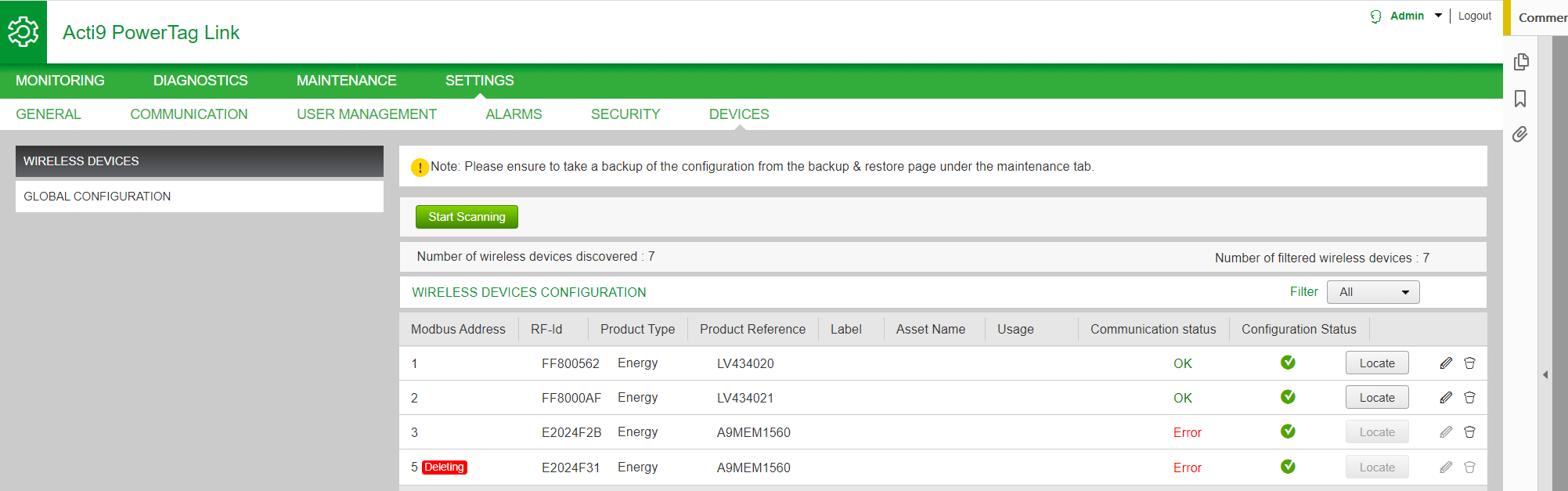The width and height of the screenshot is (1568, 491).
Task: Click the Communication status column header
Action: pos(1153,330)
